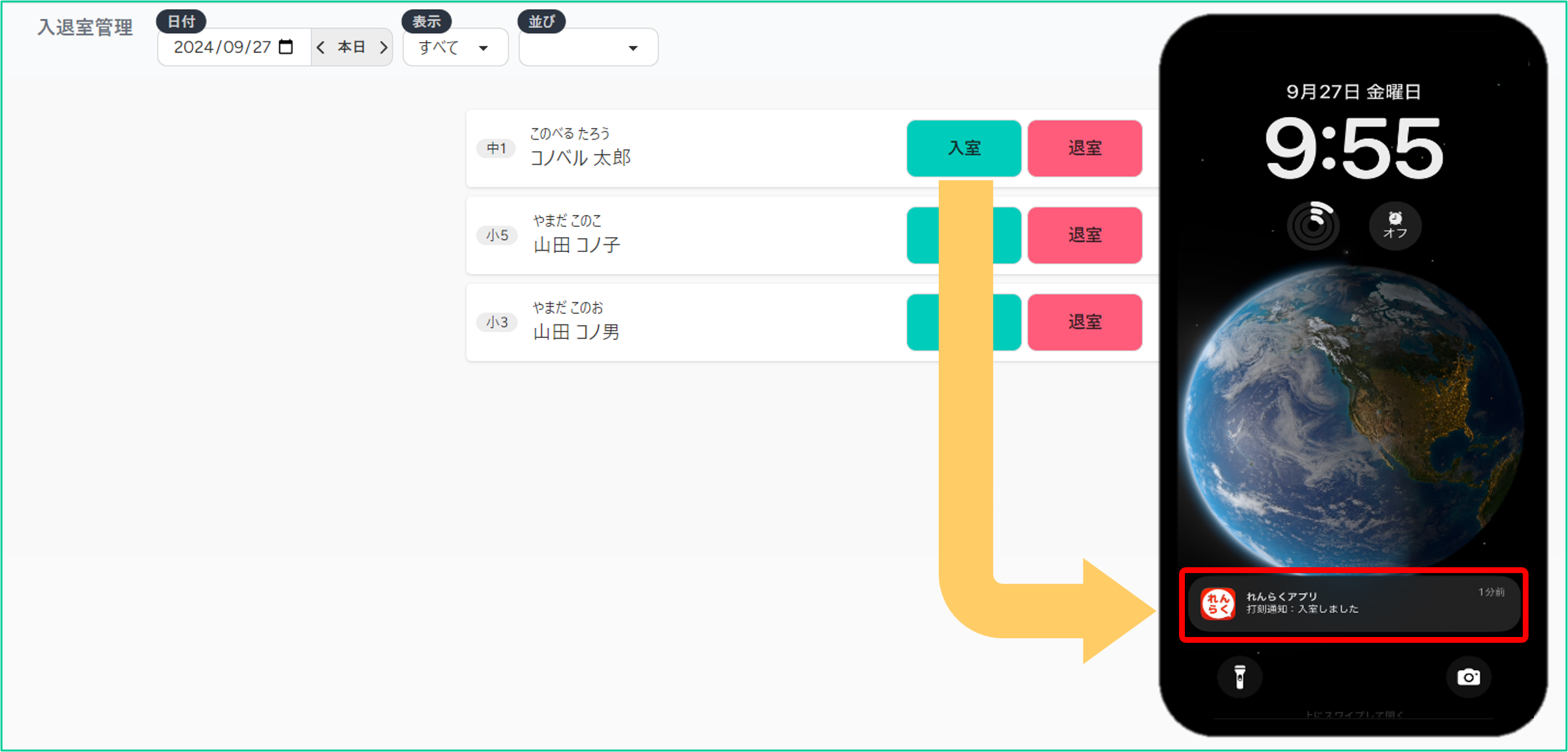The height and width of the screenshot is (752, 1568).
Task: Tap the activity rings widget on lock screen
Action: [1313, 225]
